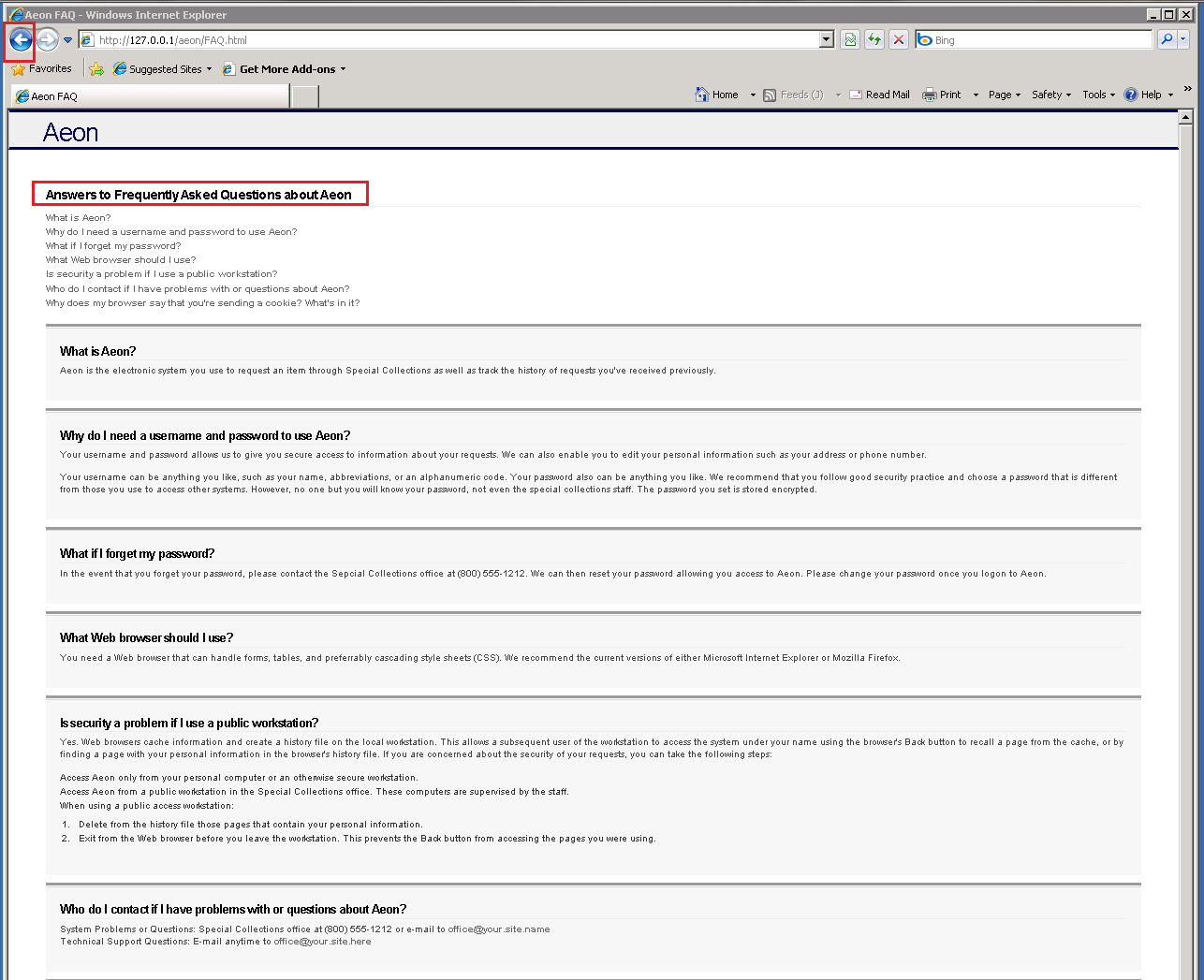Image resolution: width=1204 pixels, height=980 pixels.
Task: Open the 'What is Aeon?' FAQ link
Action: tap(77, 217)
